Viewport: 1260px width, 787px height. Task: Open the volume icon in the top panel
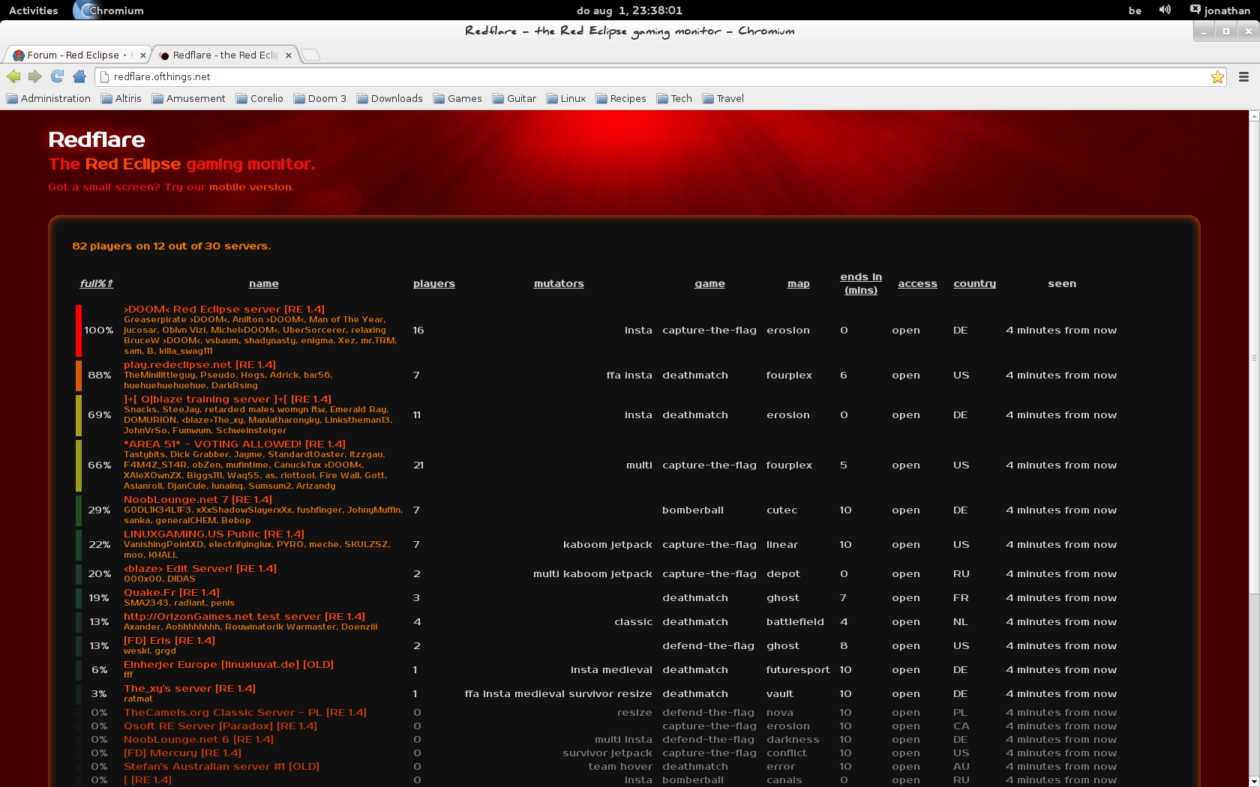coord(1165,10)
